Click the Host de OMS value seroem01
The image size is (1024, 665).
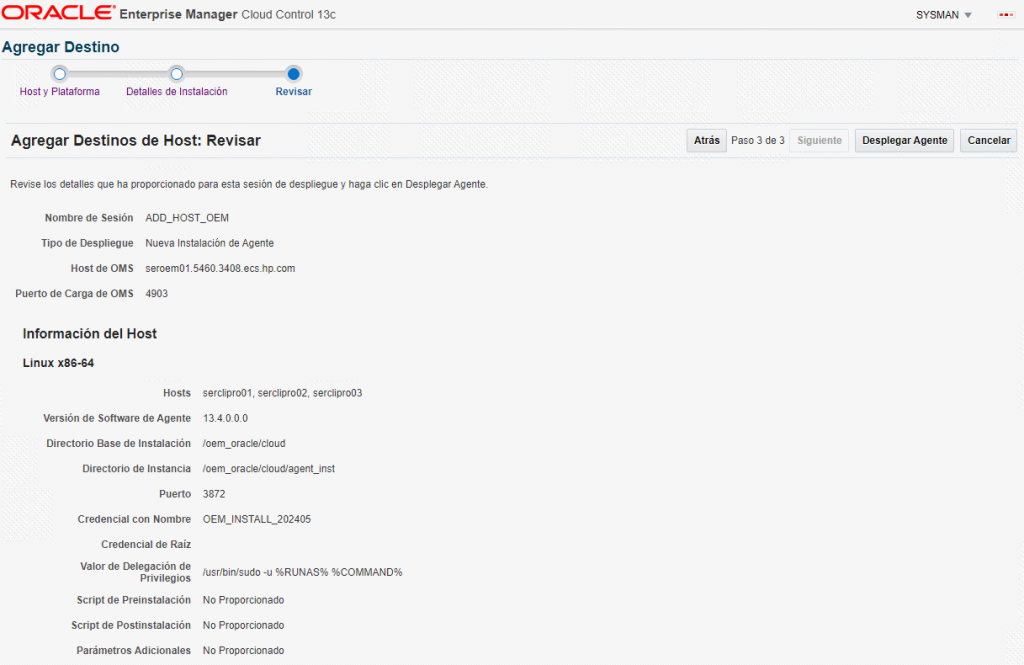coord(220,268)
